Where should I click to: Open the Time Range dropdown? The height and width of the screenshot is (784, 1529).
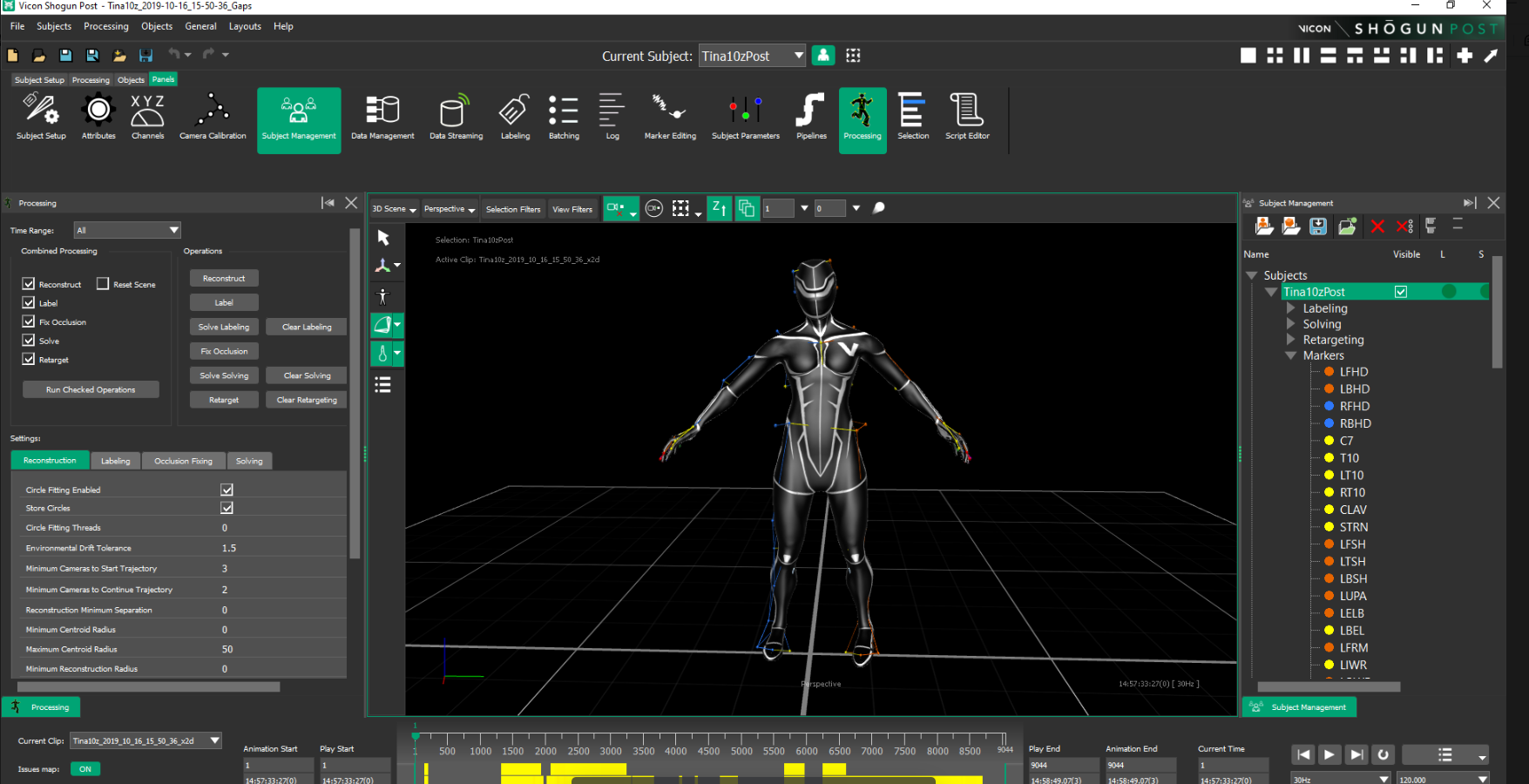127,230
